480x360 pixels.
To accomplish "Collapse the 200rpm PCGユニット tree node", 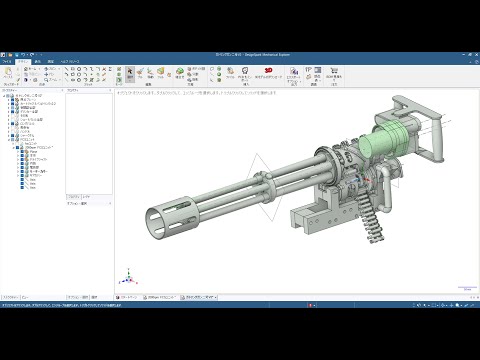I will [x=13, y=147].
